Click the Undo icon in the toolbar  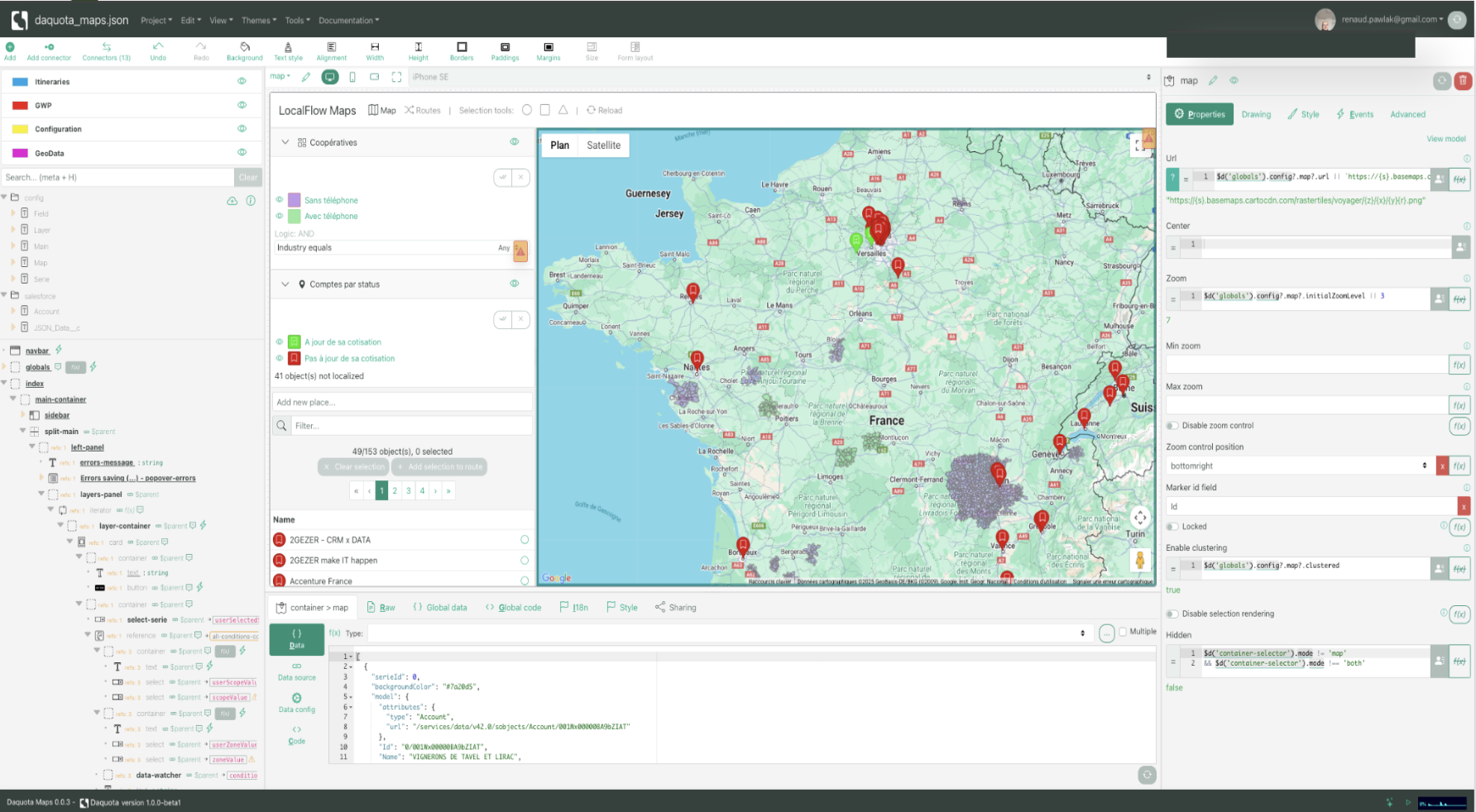pyautogui.click(x=157, y=47)
